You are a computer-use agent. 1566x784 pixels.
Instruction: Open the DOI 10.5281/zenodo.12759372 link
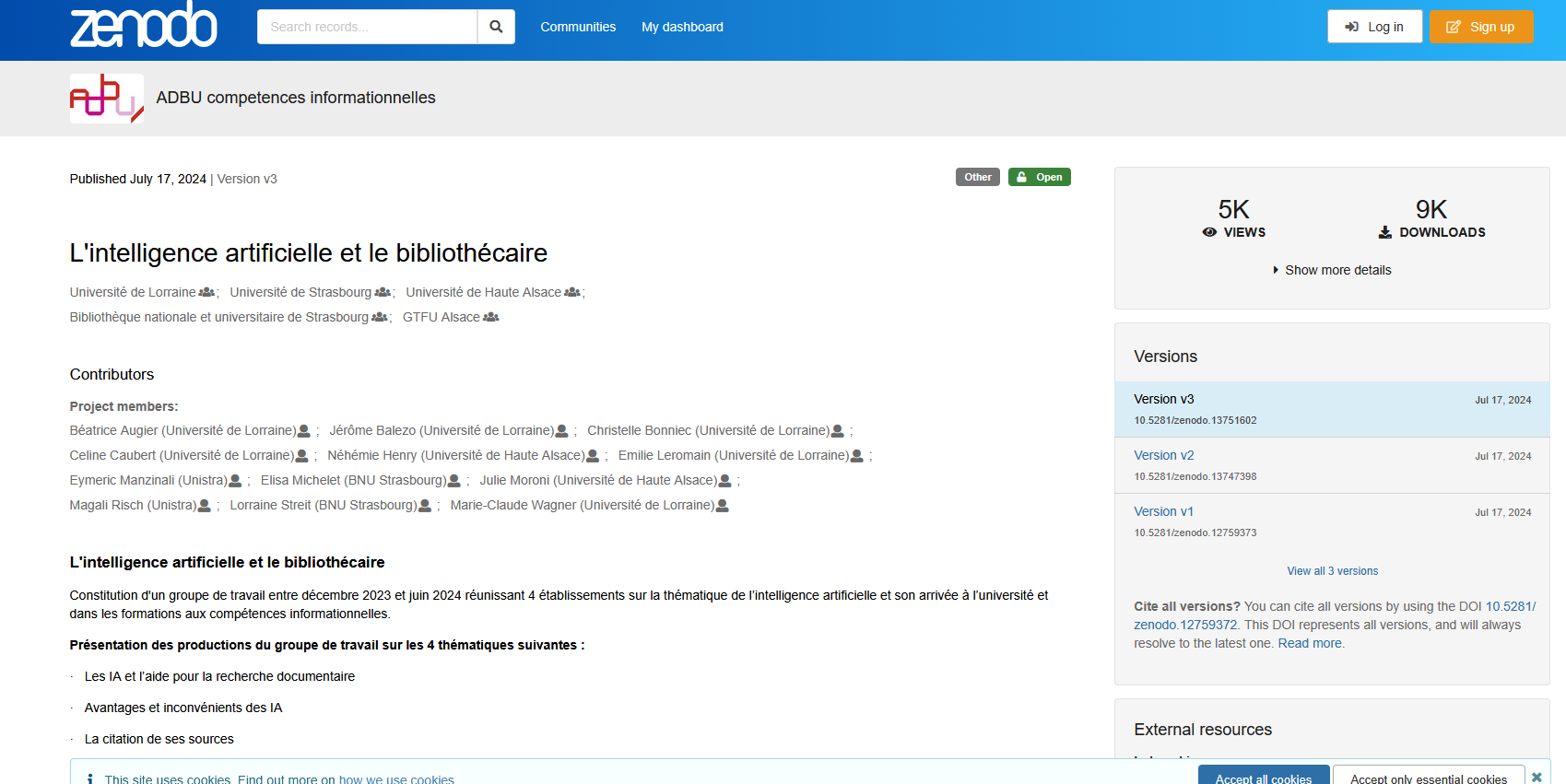[x=1335, y=615]
